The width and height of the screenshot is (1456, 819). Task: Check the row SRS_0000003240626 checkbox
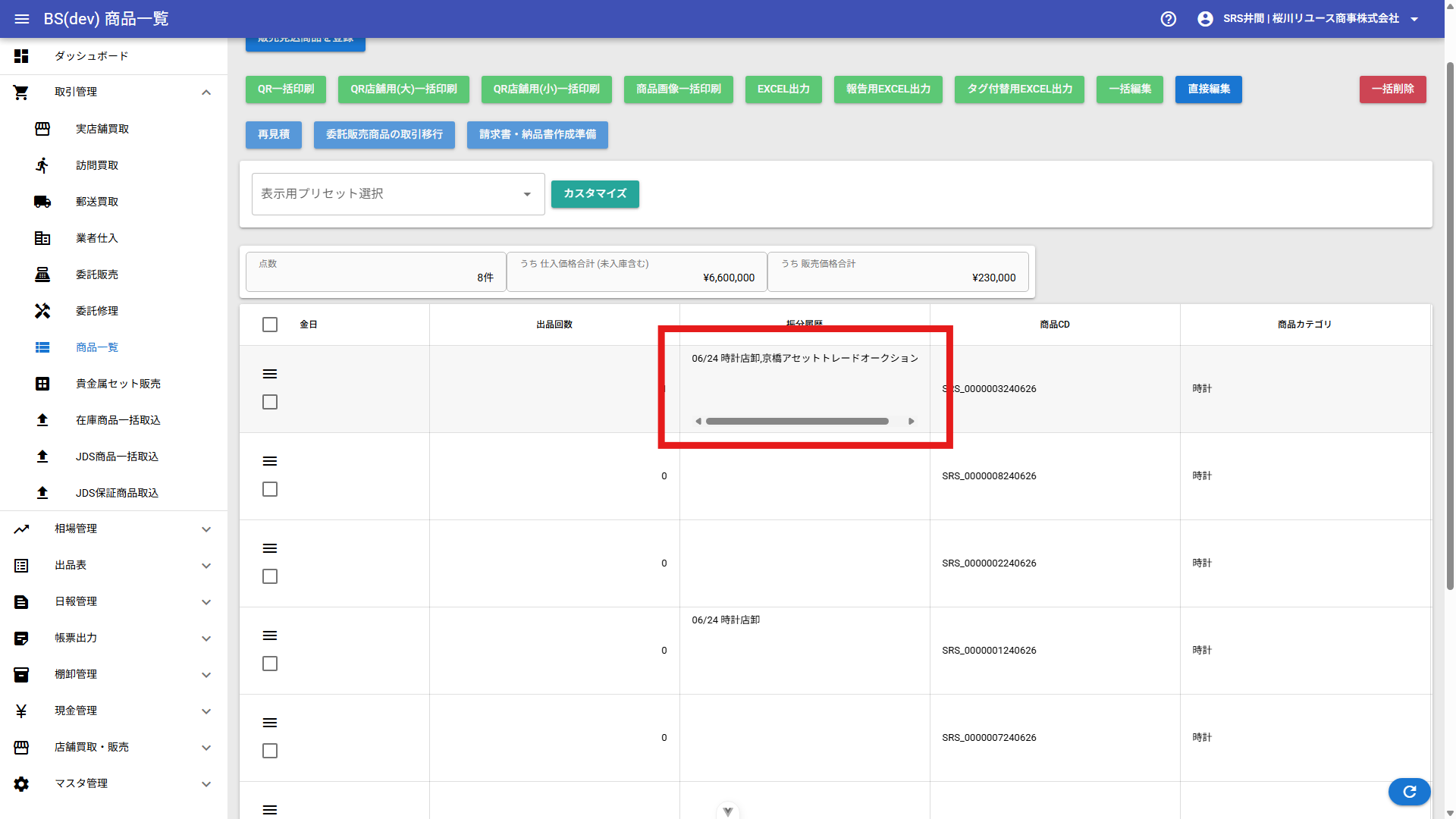[x=270, y=402]
